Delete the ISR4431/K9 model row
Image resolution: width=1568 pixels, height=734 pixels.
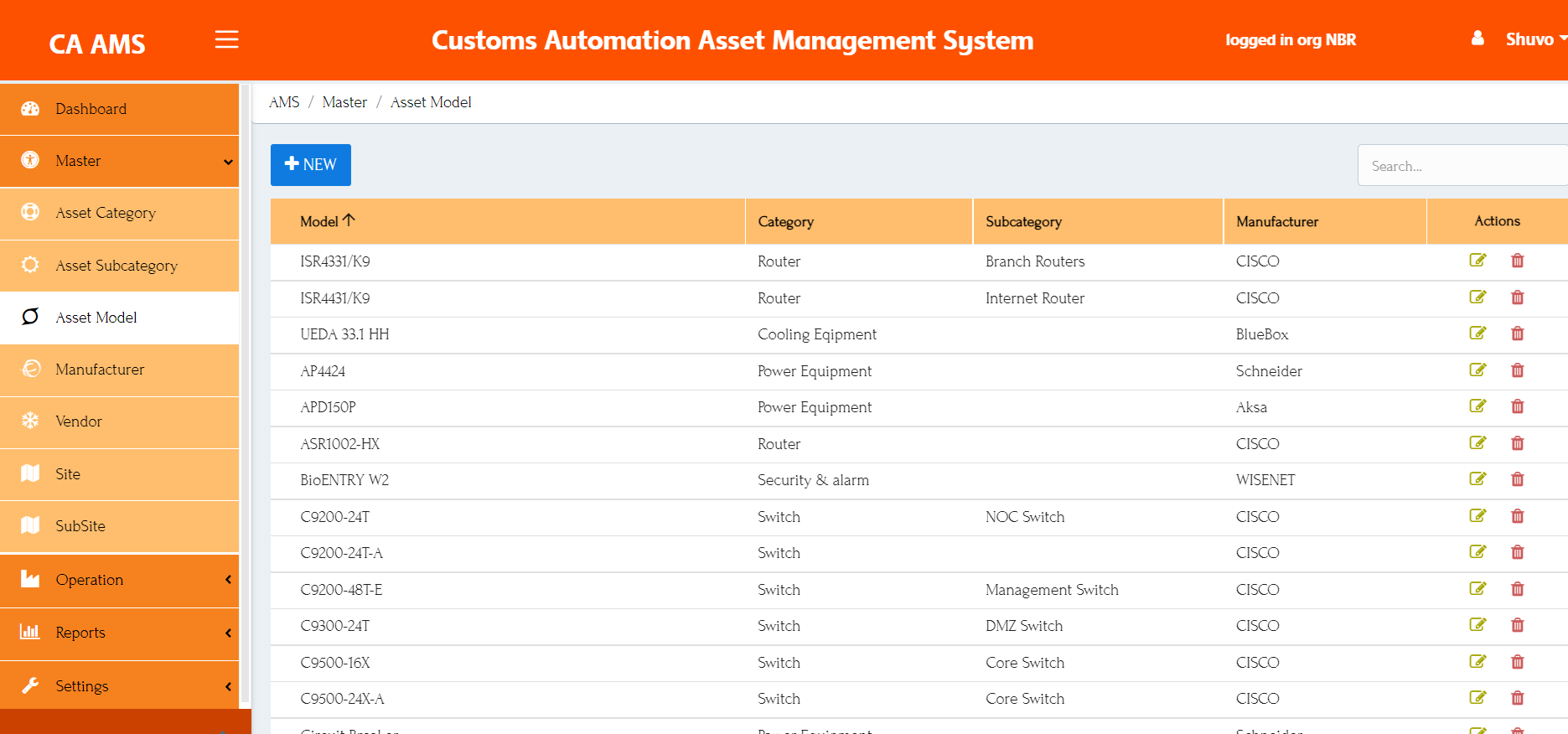pyautogui.click(x=1517, y=297)
